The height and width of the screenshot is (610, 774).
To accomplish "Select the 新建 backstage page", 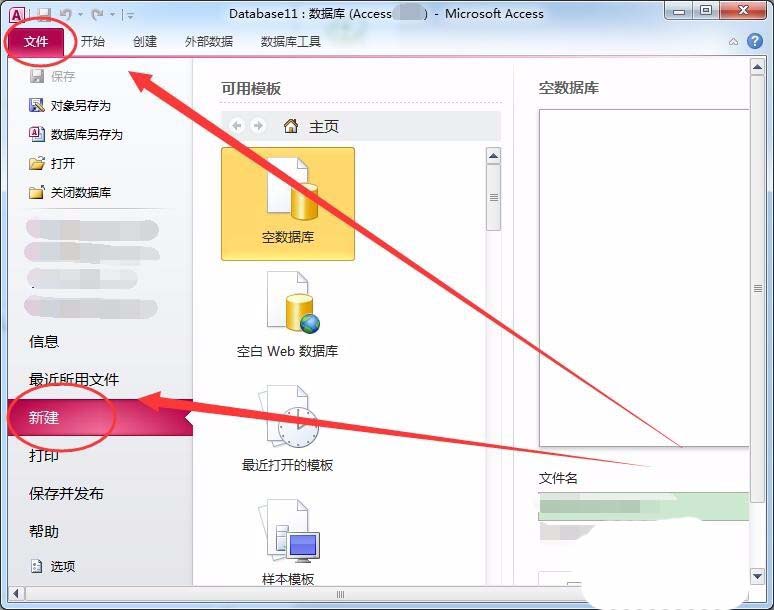I will (x=100, y=418).
